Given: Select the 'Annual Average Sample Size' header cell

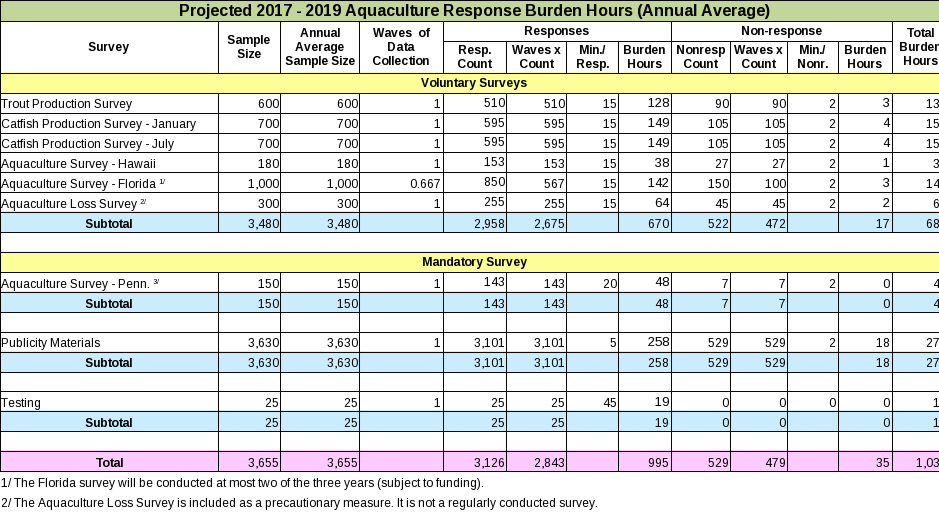Looking at the screenshot, I should tap(320, 47).
